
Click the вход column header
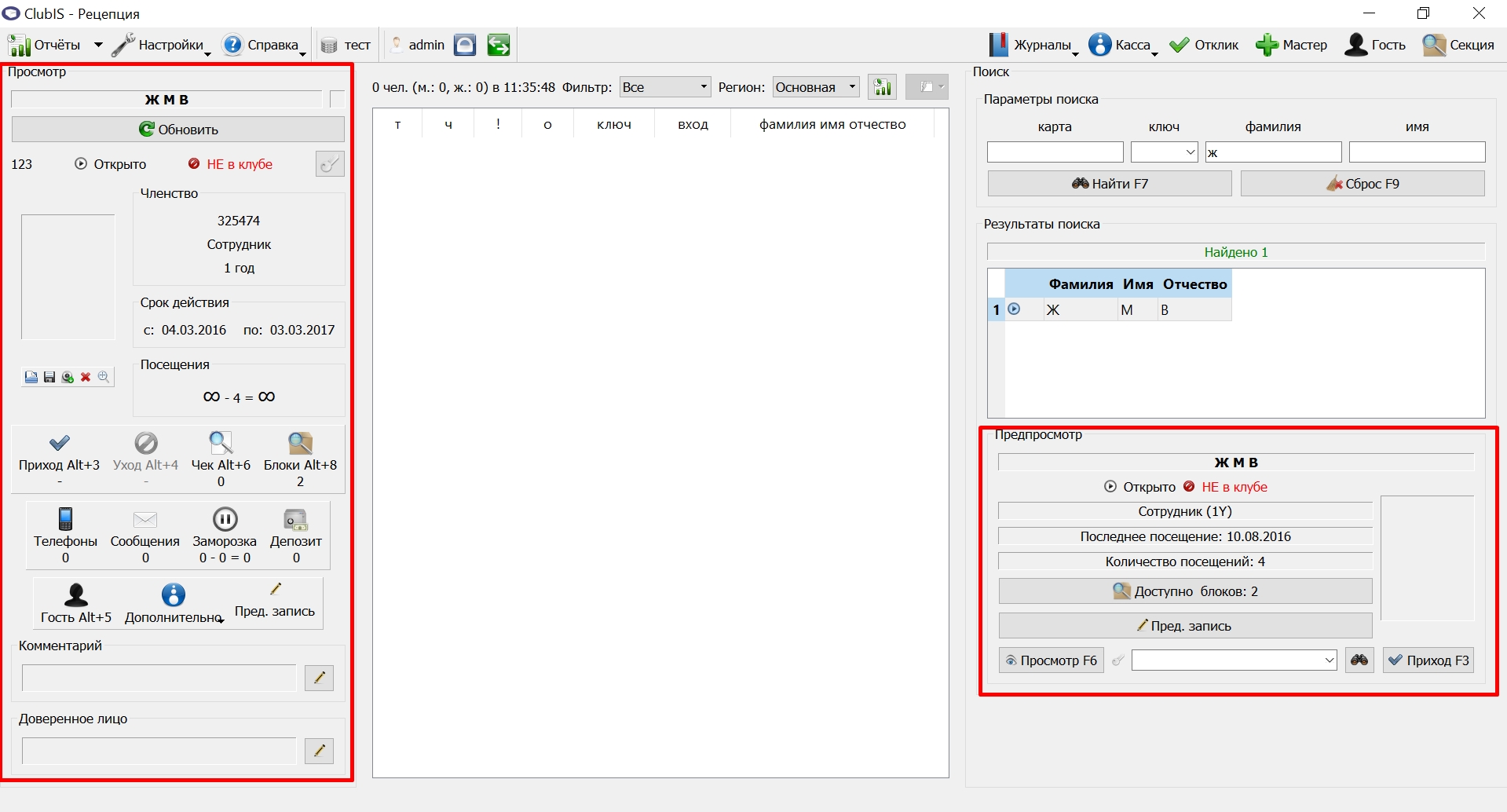(693, 124)
